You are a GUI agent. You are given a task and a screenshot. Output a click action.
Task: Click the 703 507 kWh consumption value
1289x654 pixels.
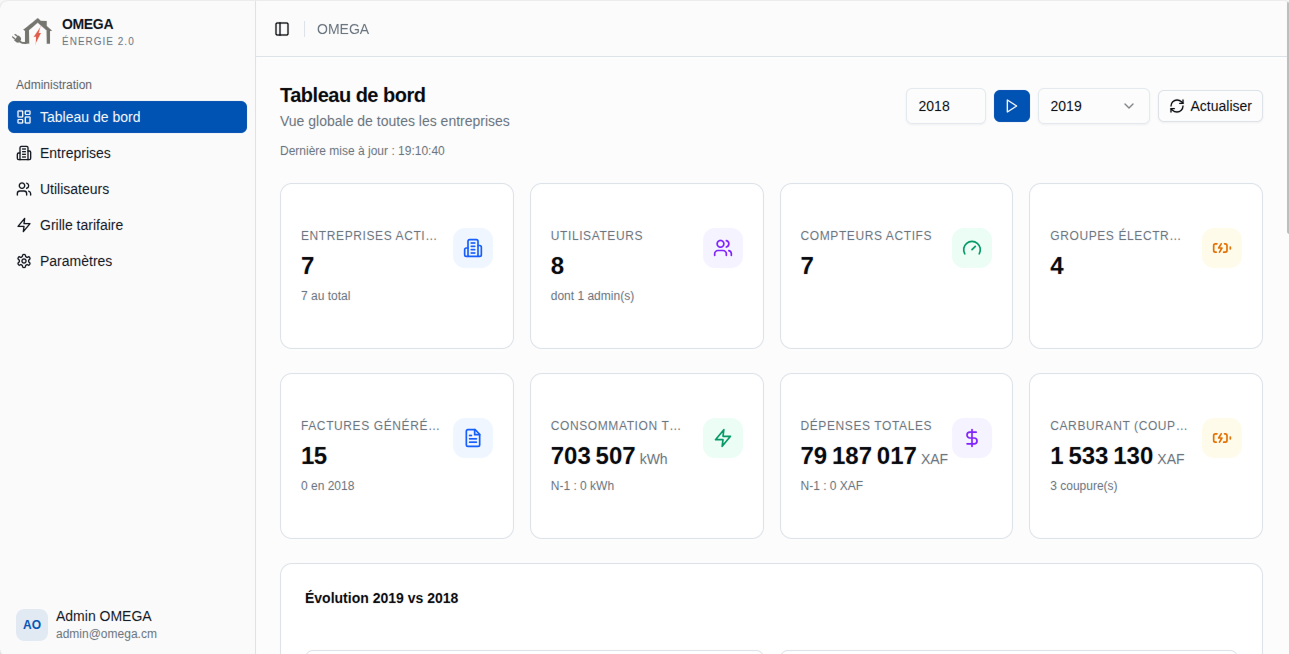pos(609,456)
